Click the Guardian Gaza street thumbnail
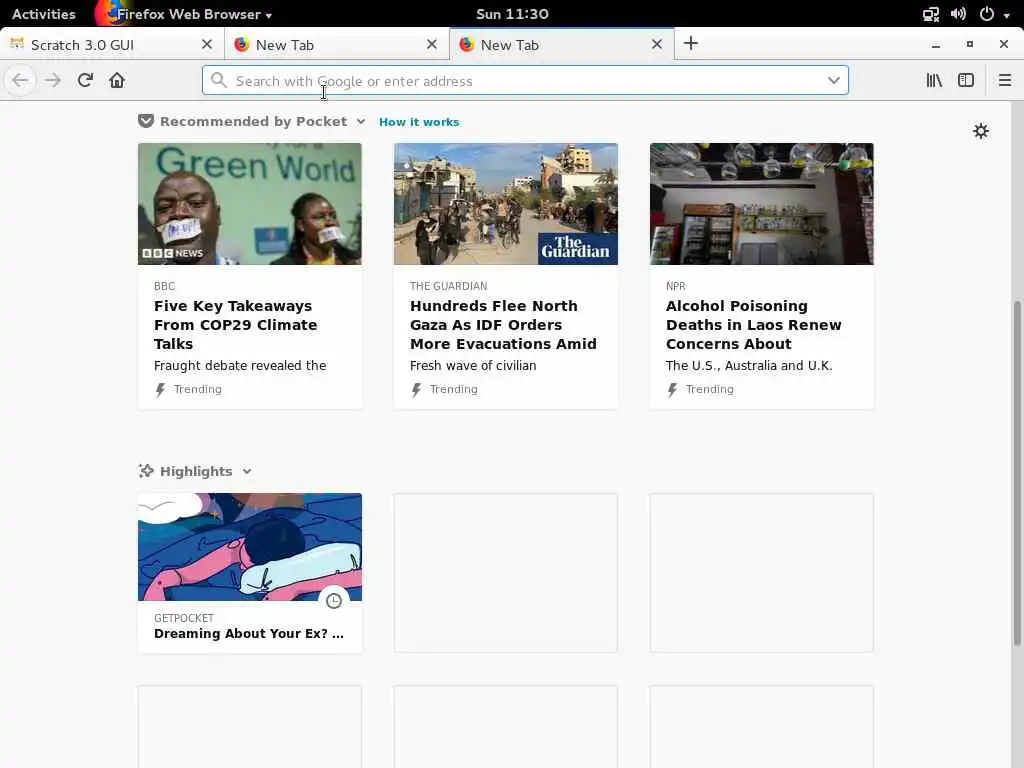 (505, 204)
